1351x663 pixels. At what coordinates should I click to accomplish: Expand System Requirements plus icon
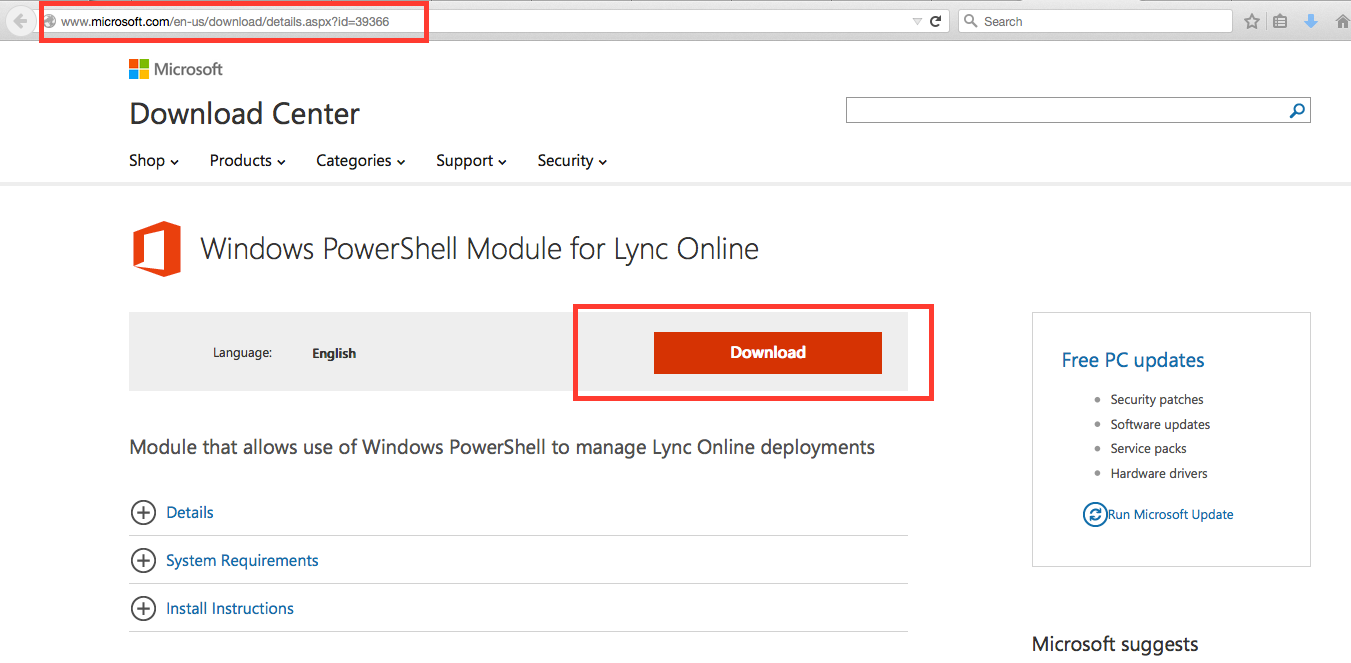point(144,561)
